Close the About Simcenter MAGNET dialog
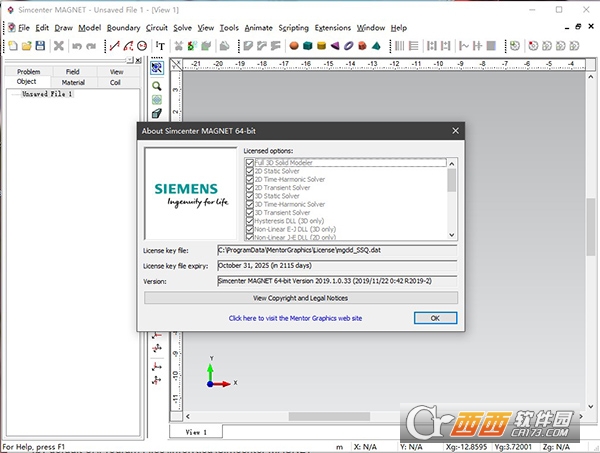Screen dimensions: 600x453 point(455,131)
